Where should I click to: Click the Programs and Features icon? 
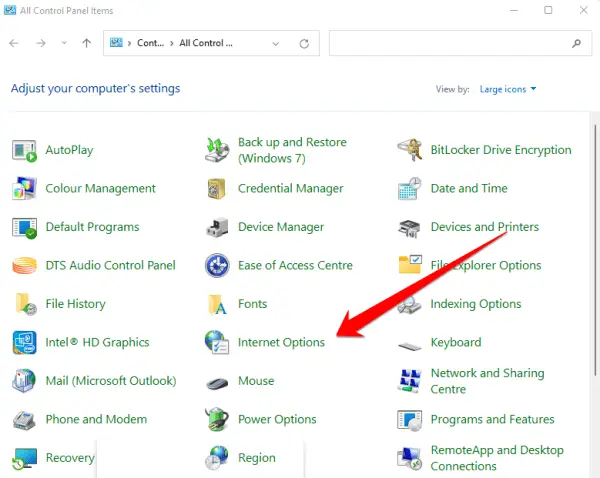410,420
